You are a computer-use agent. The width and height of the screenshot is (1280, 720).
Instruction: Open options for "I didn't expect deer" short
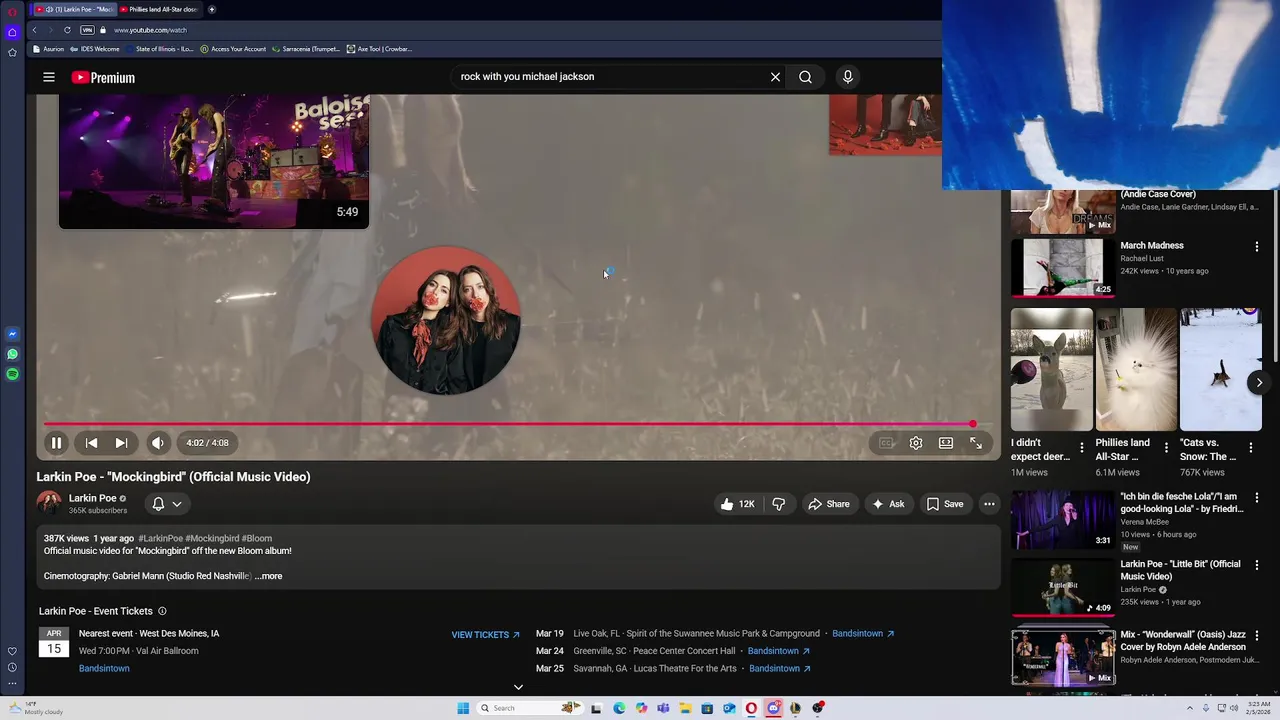1081,448
